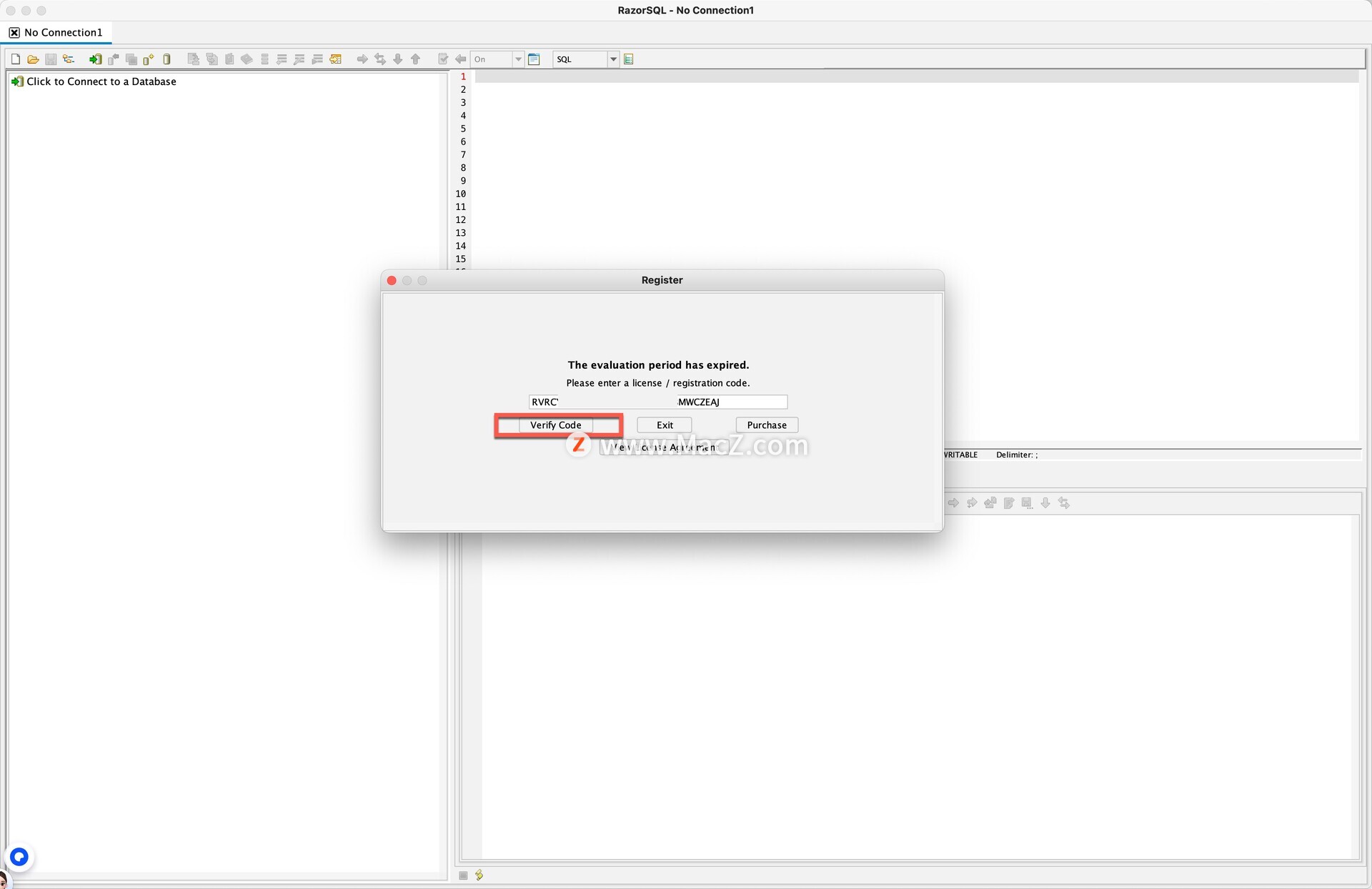Screen dimensions: 1372x889
Task: Click the blue window icon beside the On dropdown
Action: click(534, 59)
